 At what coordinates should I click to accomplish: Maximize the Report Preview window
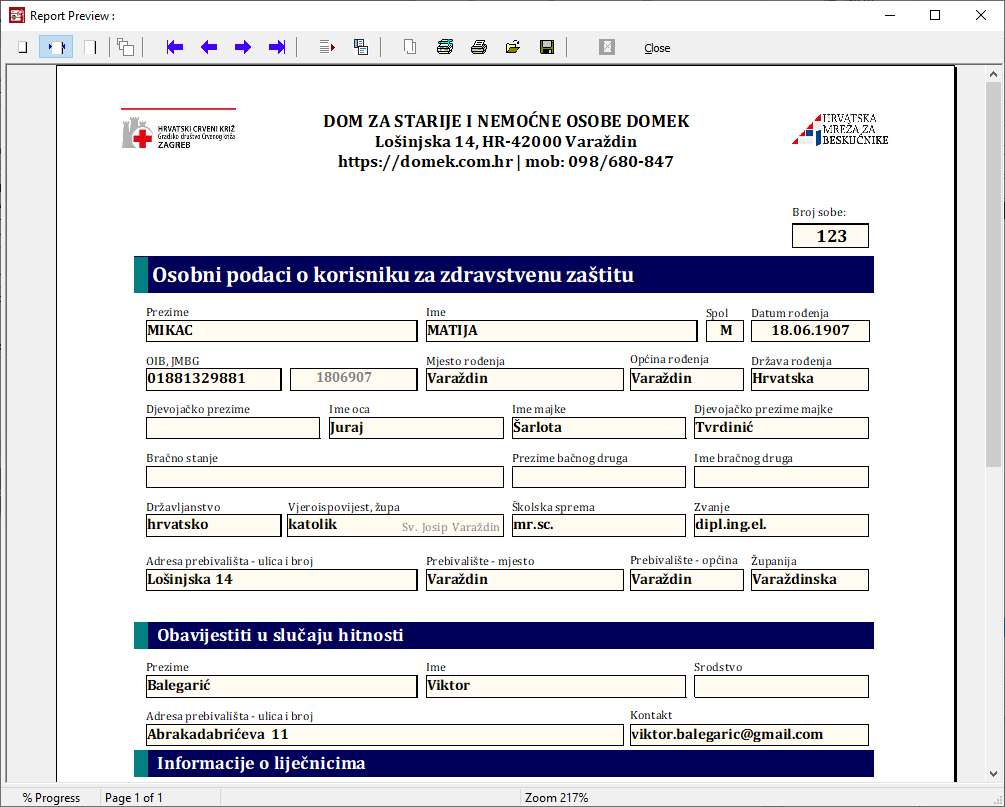pyautogui.click(x=935, y=15)
